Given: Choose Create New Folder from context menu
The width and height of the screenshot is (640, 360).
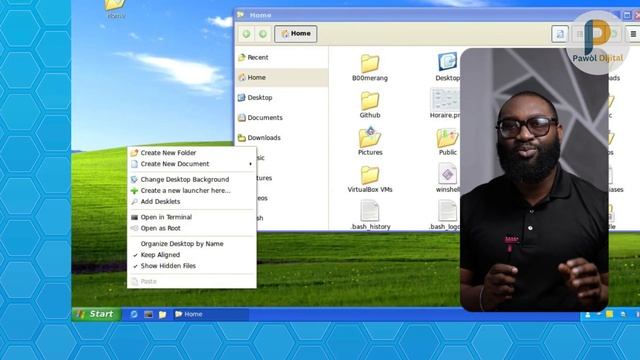Looking at the screenshot, I should pyautogui.click(x=191, y=153).
